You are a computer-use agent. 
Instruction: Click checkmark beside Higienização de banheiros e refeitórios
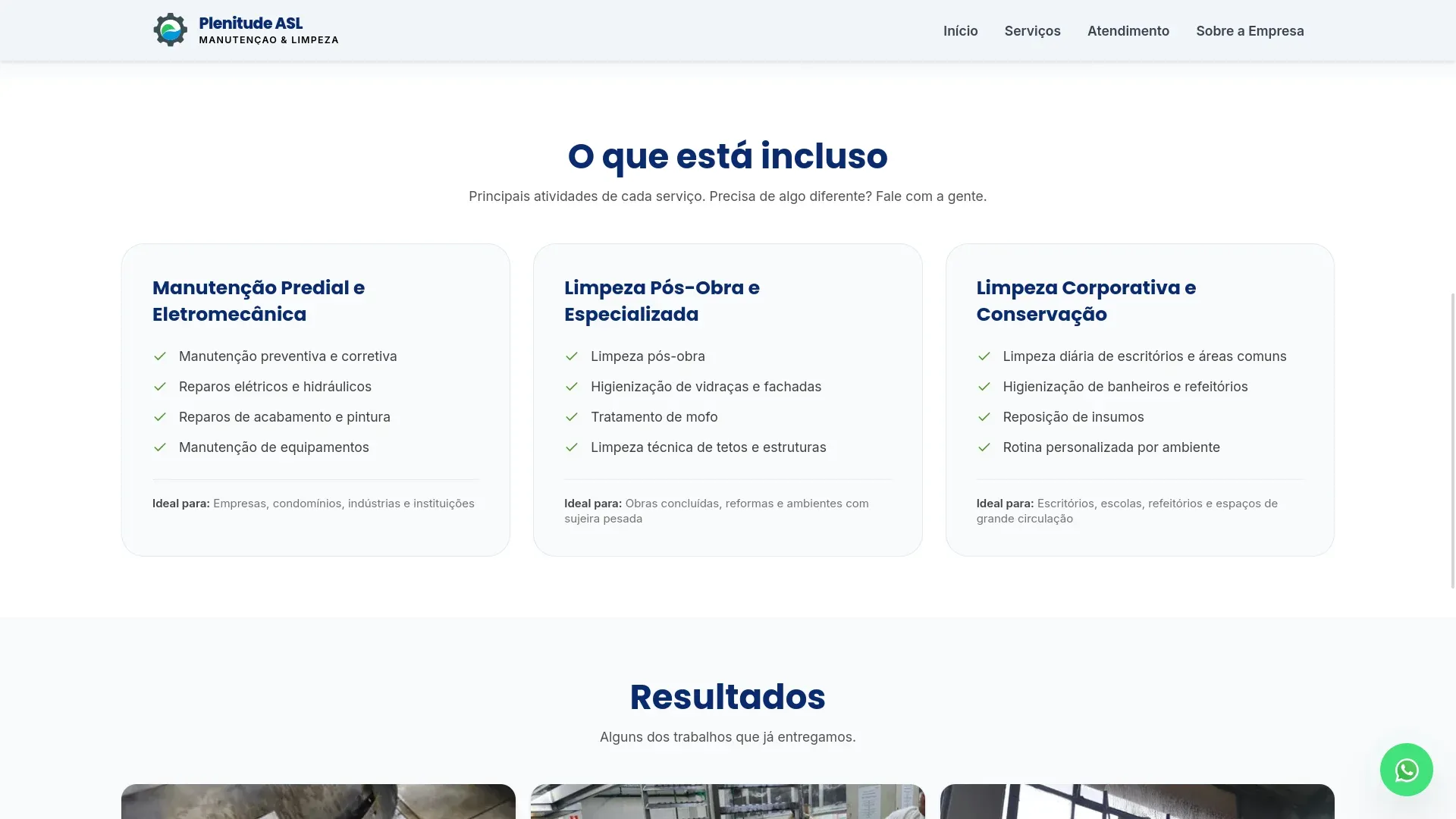click(984, 387)
